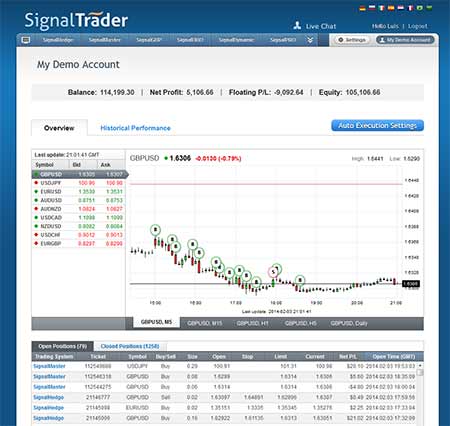Open Live Chat via the person icon
This screenshot has height=426, width=450.
coord(297,26)
